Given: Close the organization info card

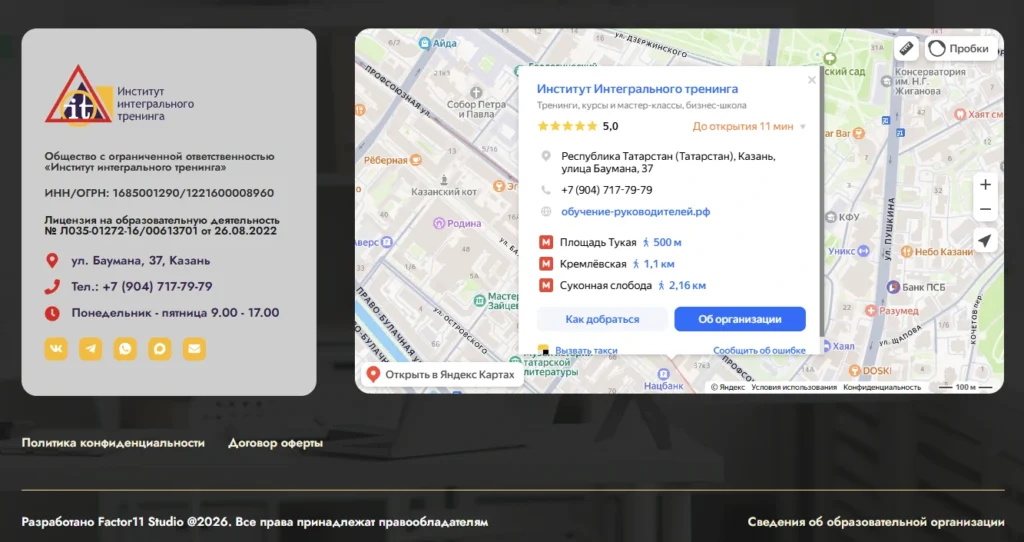Looking at the screenshot, I should coord(811,80).
